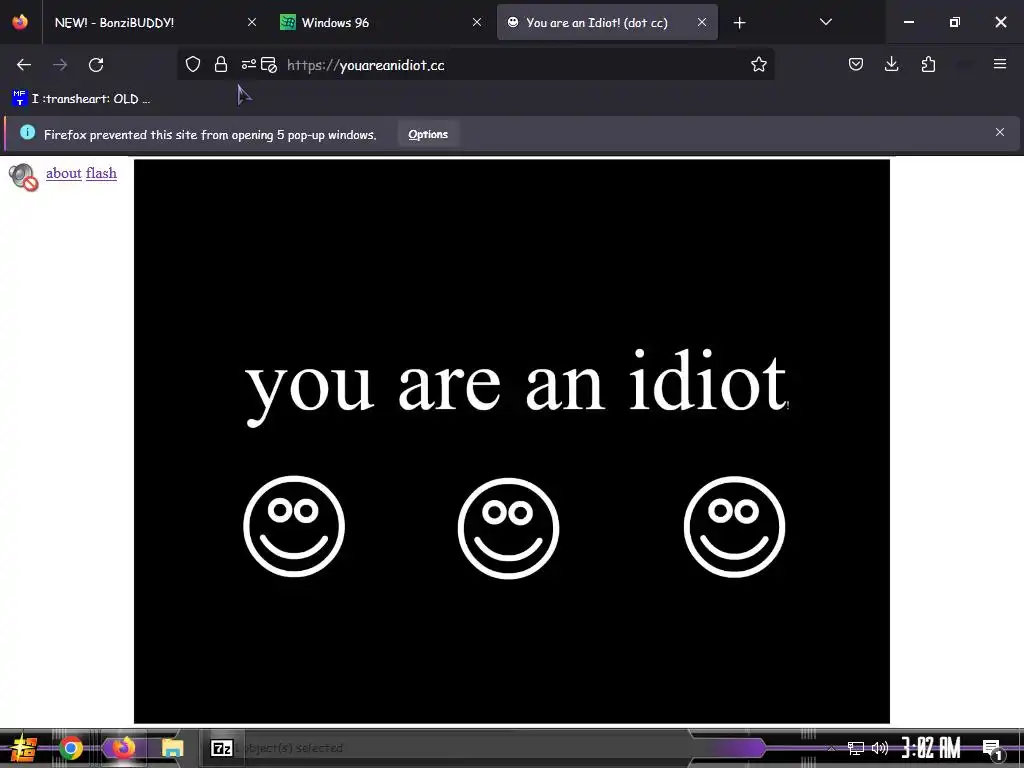
Task: Click the middle smiley face
Action: point(508,528)
